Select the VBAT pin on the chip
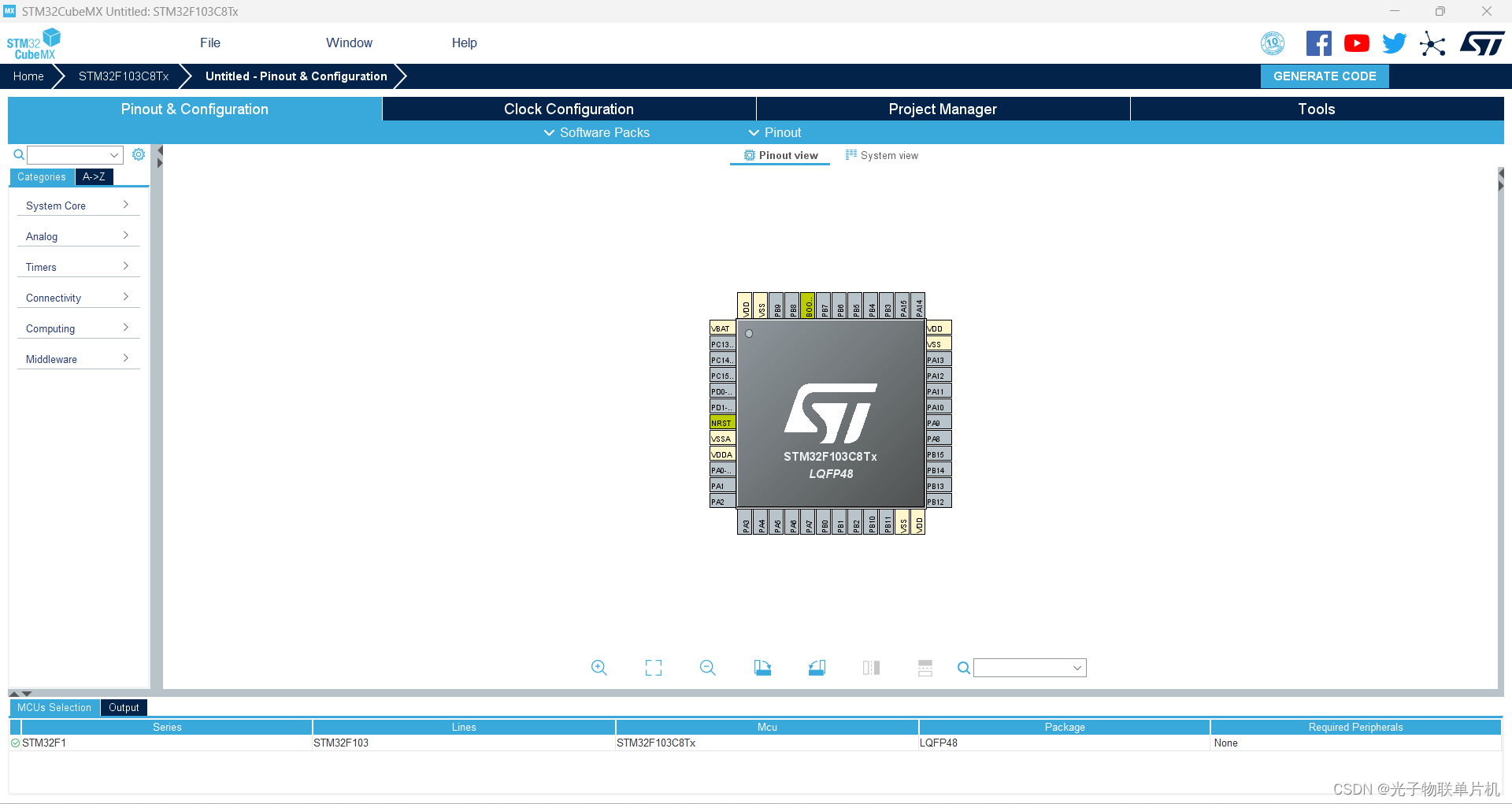 (722, 328)
